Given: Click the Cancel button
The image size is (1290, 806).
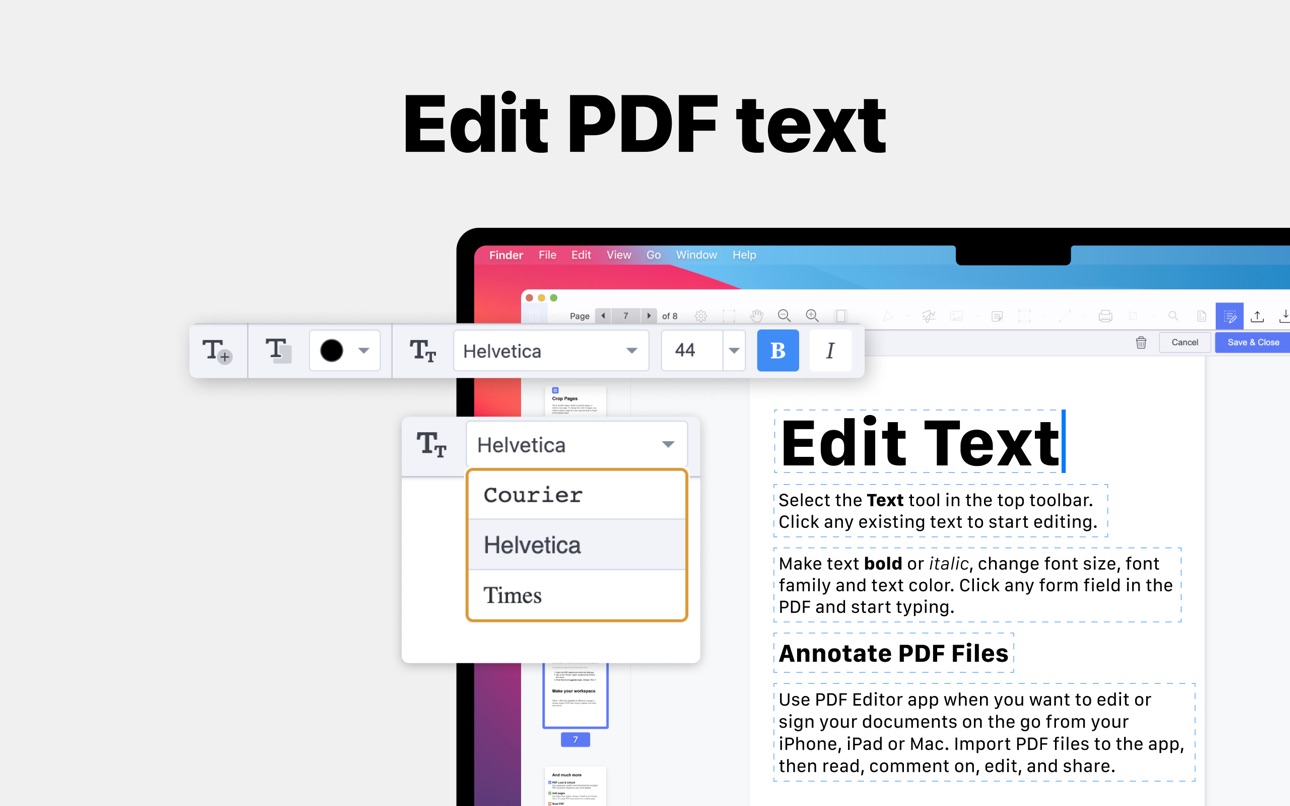Looking at the screenshot, I should tap(1185, 342).
